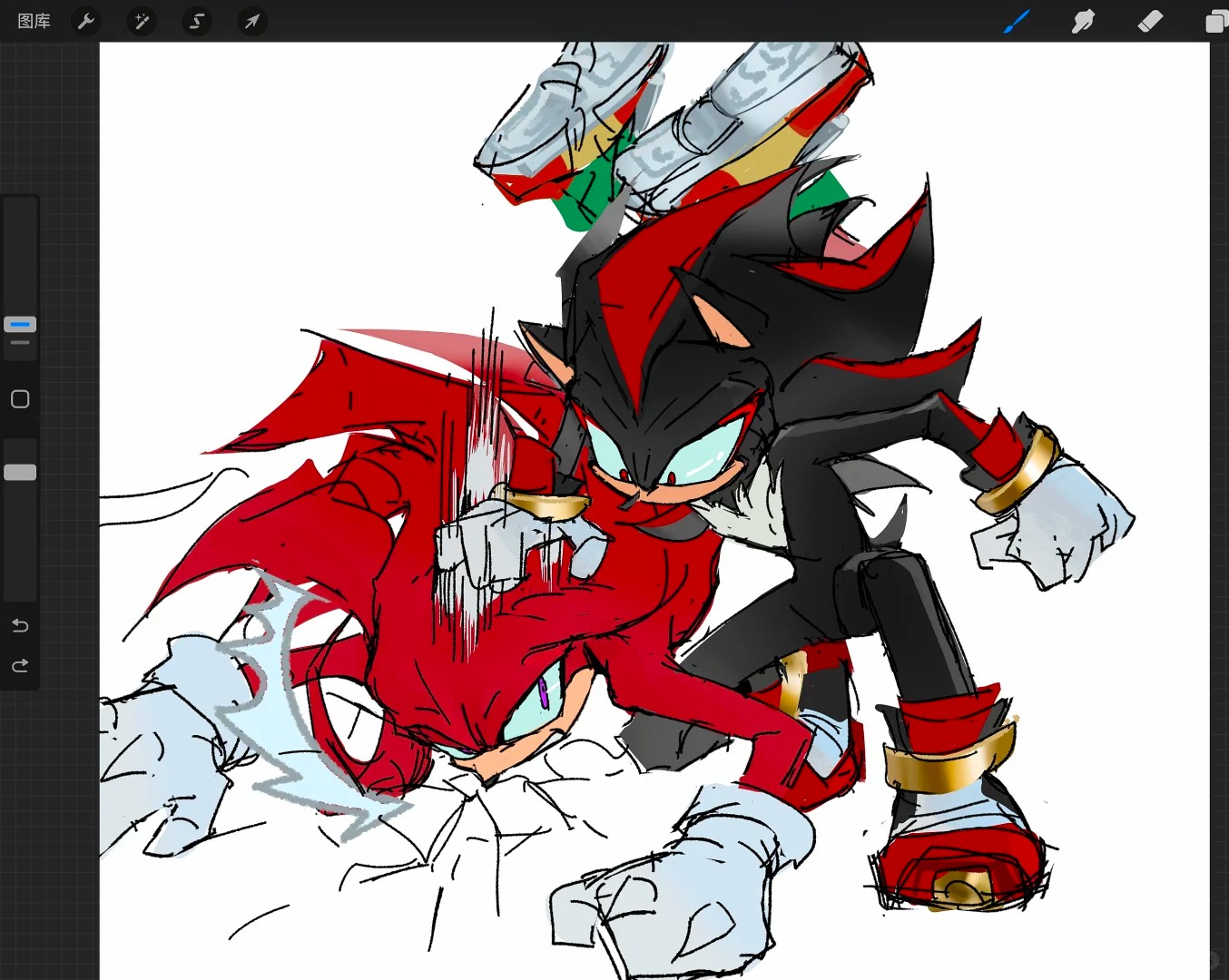
Task: Open the Layers panel
Action: (1216, 21)
